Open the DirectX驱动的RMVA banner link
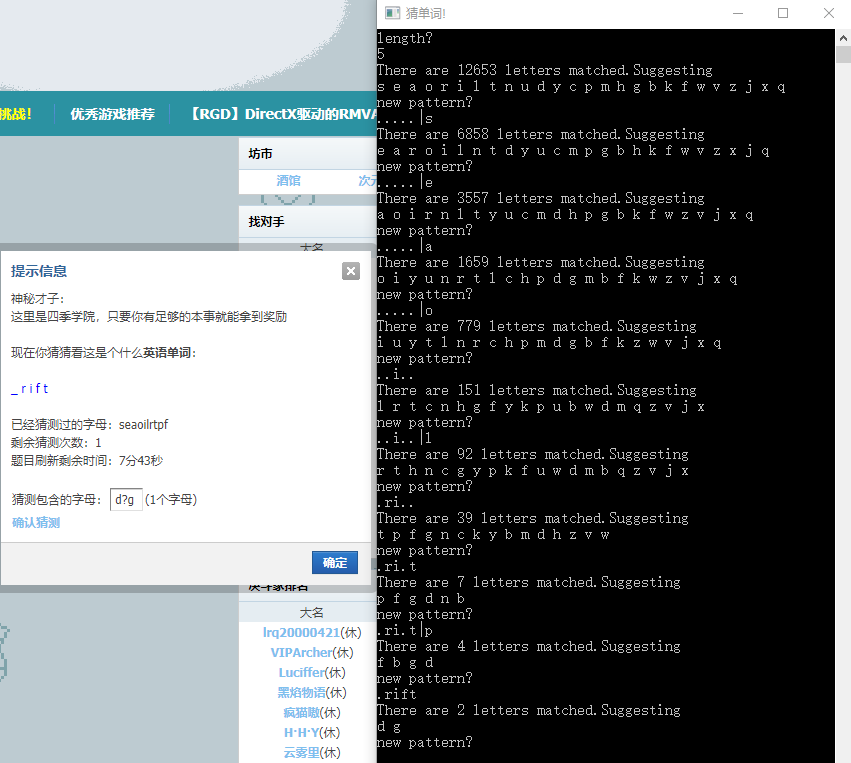 click(x=283, y=114)
